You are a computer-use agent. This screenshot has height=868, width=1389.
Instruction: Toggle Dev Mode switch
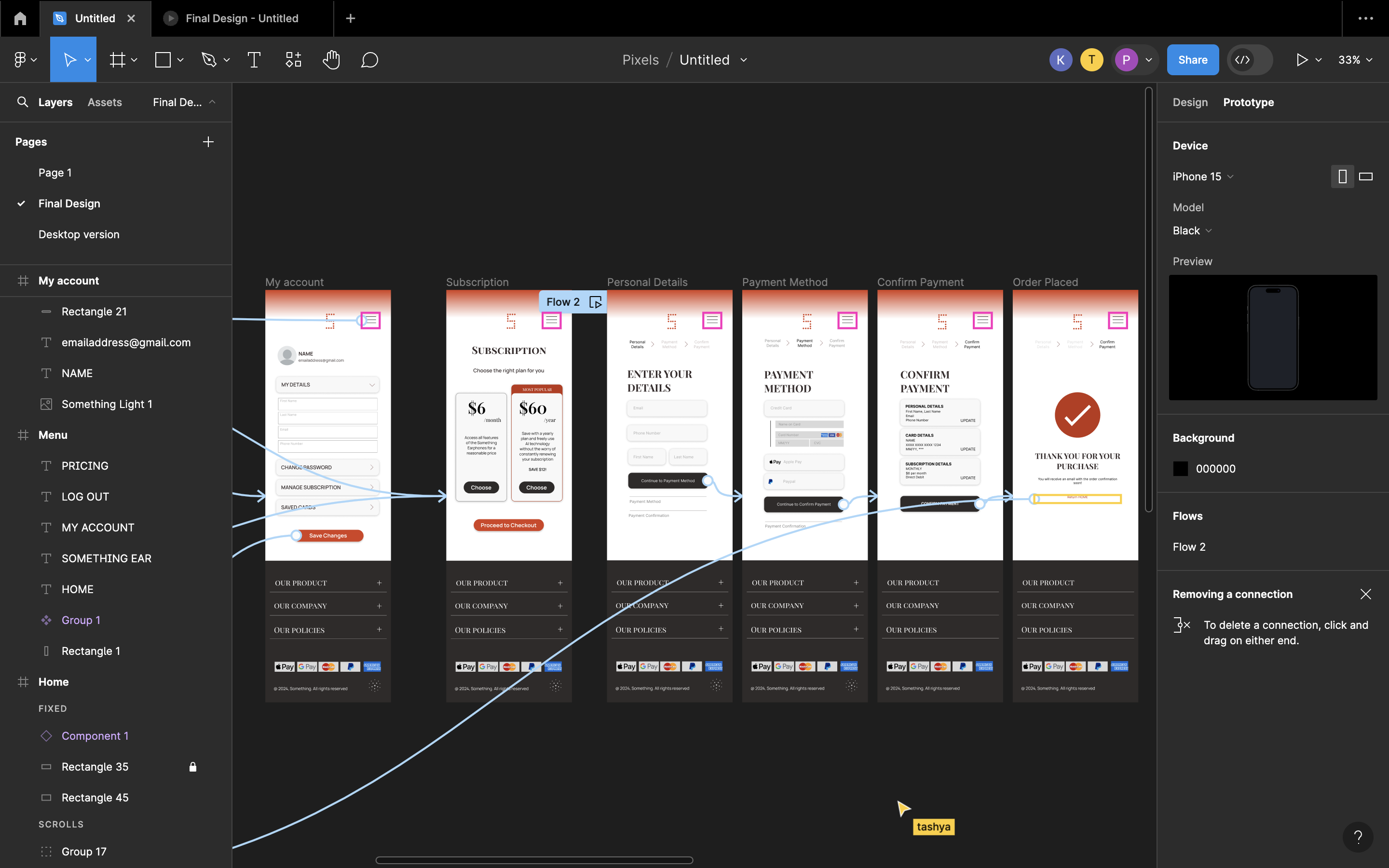tap(1250, 60)
